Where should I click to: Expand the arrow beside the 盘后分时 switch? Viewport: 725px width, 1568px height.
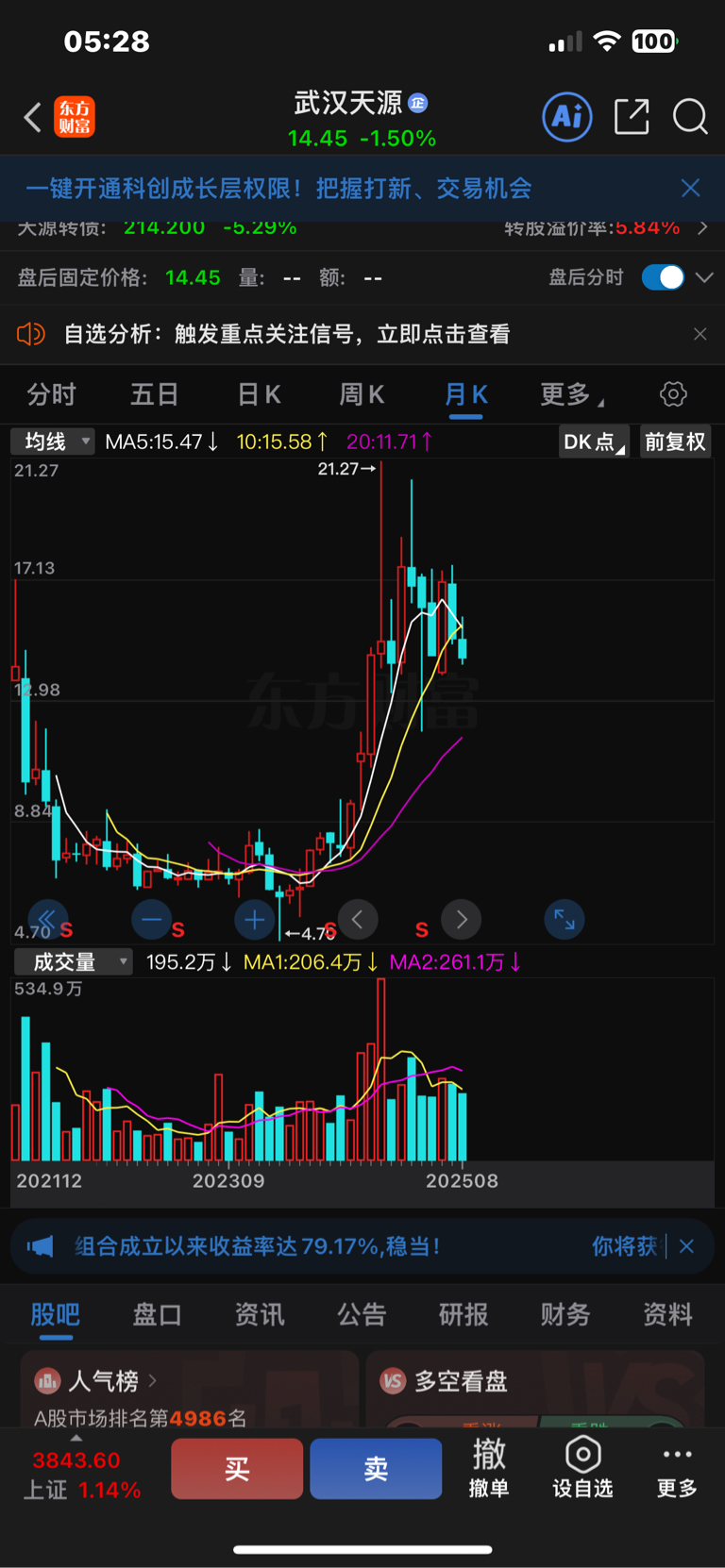point(704,277)
